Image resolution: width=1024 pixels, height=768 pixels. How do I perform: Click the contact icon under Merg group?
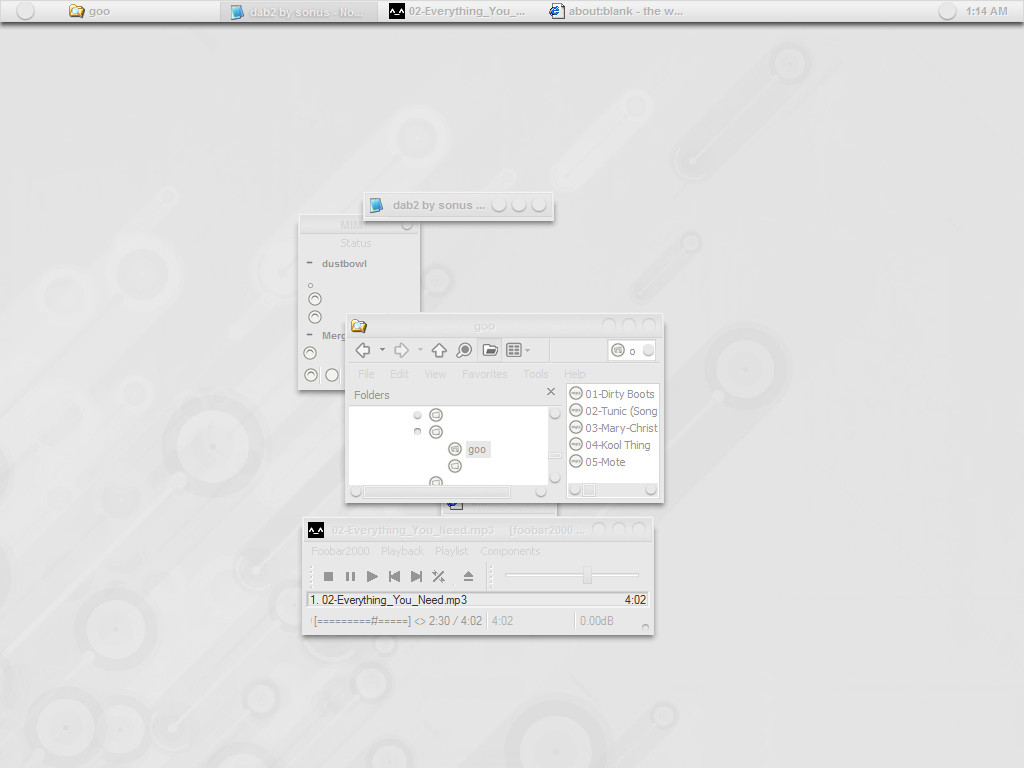(310, 353)
